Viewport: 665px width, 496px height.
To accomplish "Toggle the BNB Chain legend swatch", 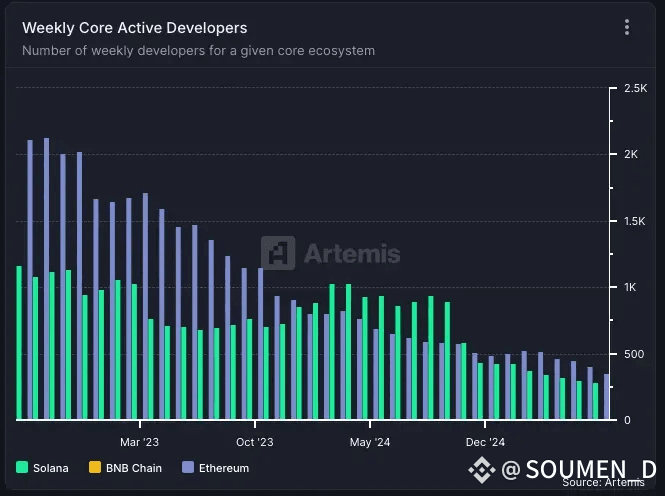I will coord(95,467).
